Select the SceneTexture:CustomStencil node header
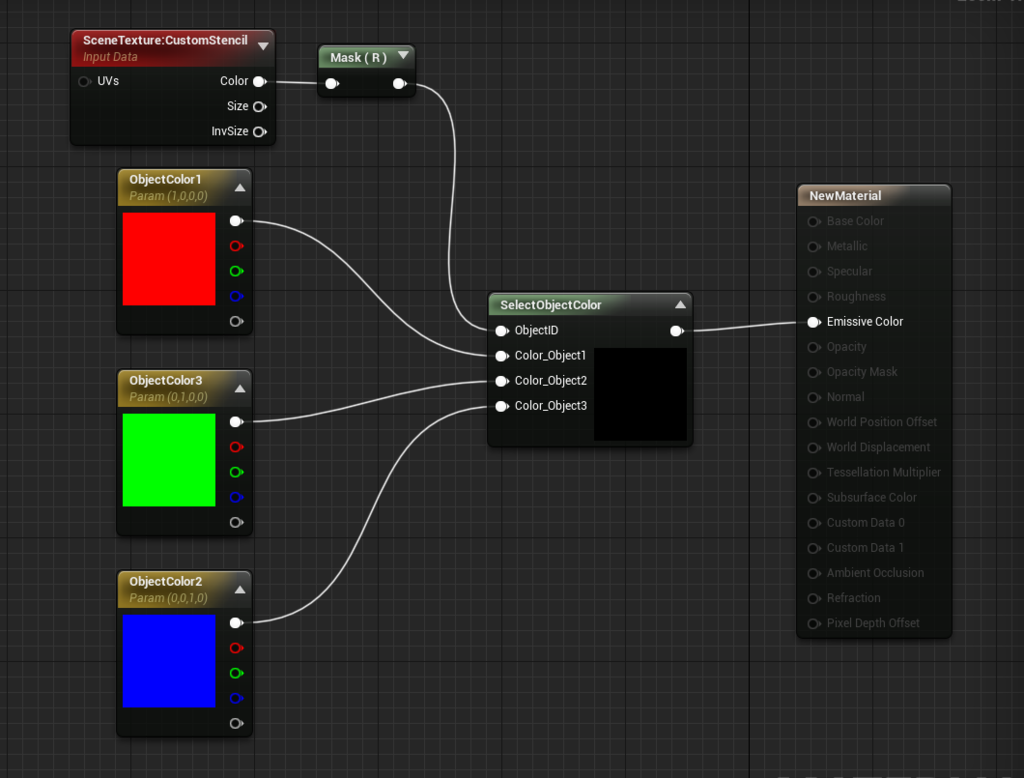The width and height of the screenshot is (1024, 778). tap(173, 48)
